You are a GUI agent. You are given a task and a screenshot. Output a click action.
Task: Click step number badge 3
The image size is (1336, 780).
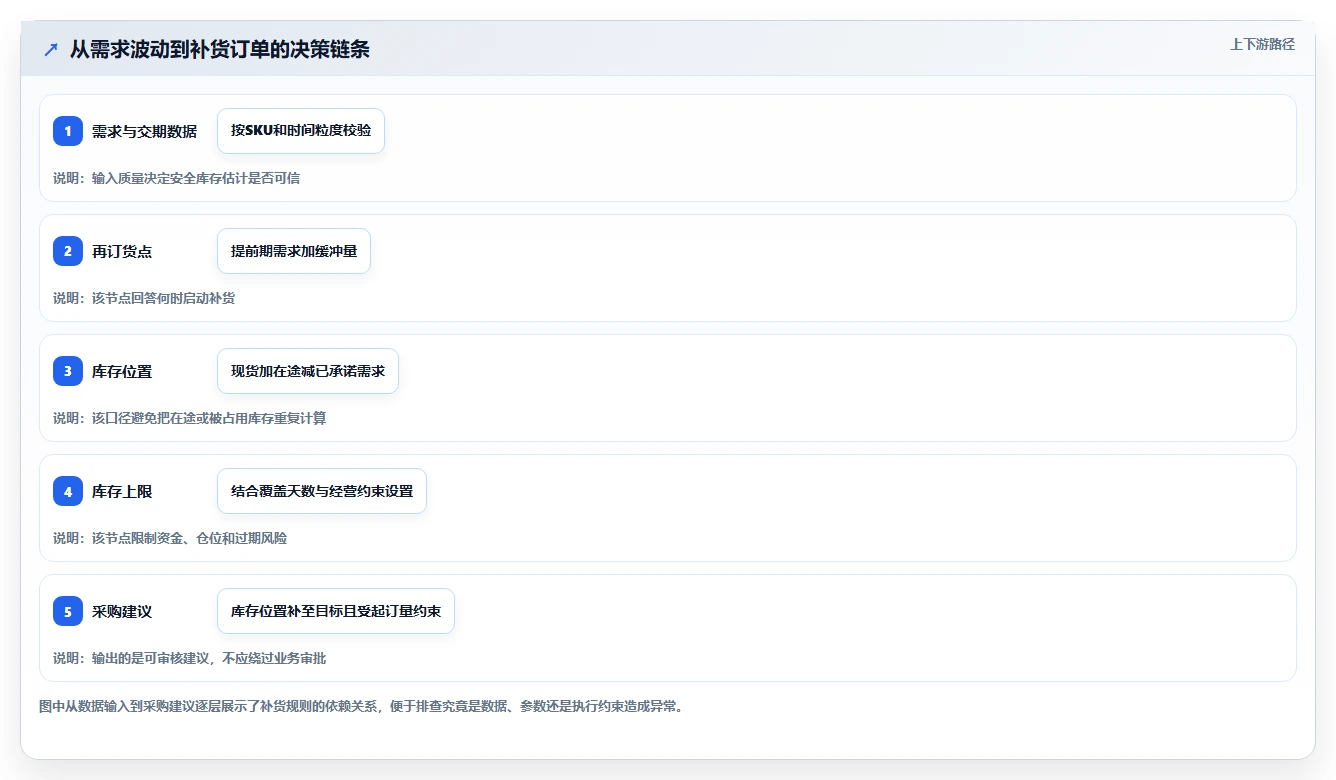(68, 371)
